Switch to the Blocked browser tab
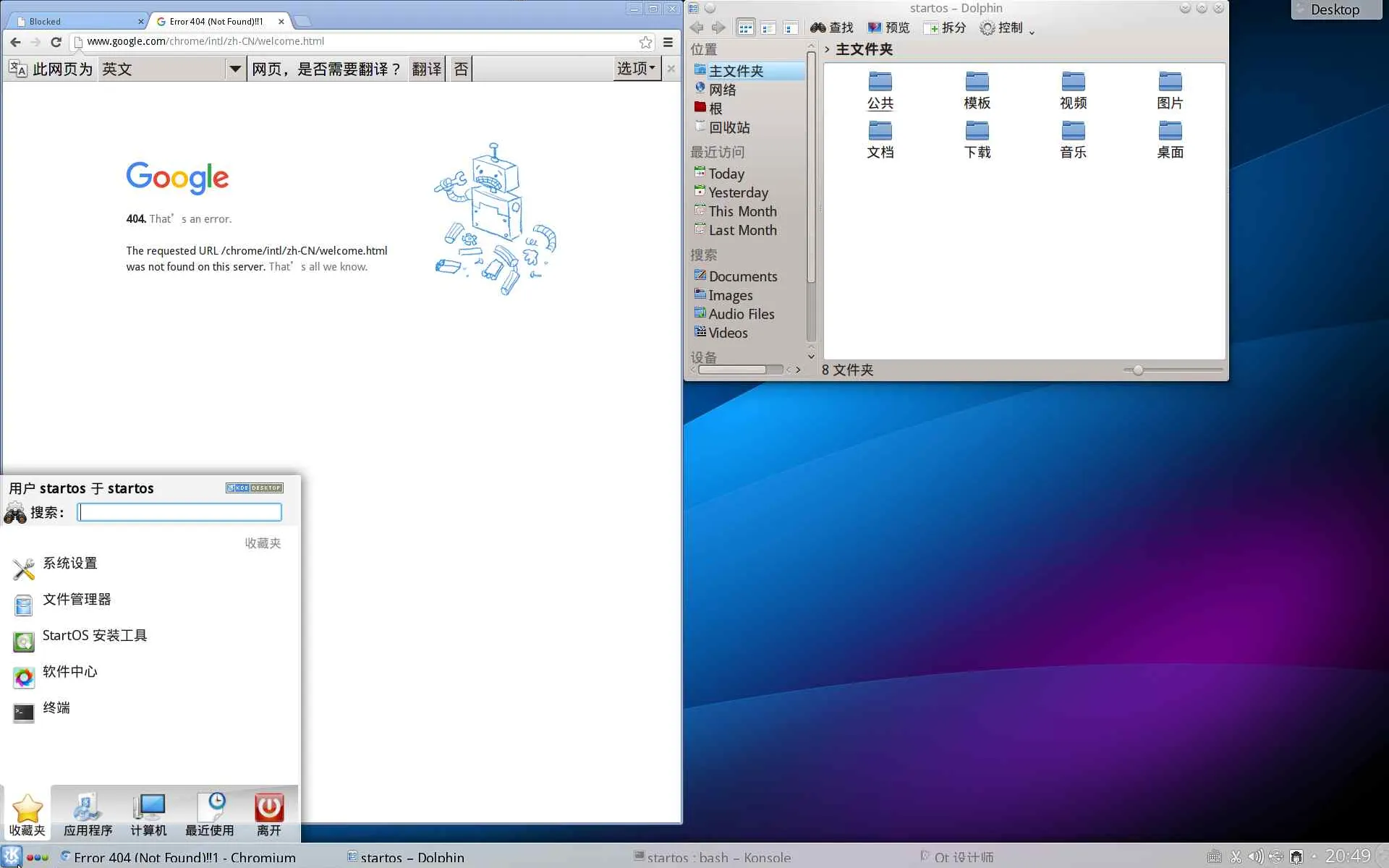 [72, 21]
